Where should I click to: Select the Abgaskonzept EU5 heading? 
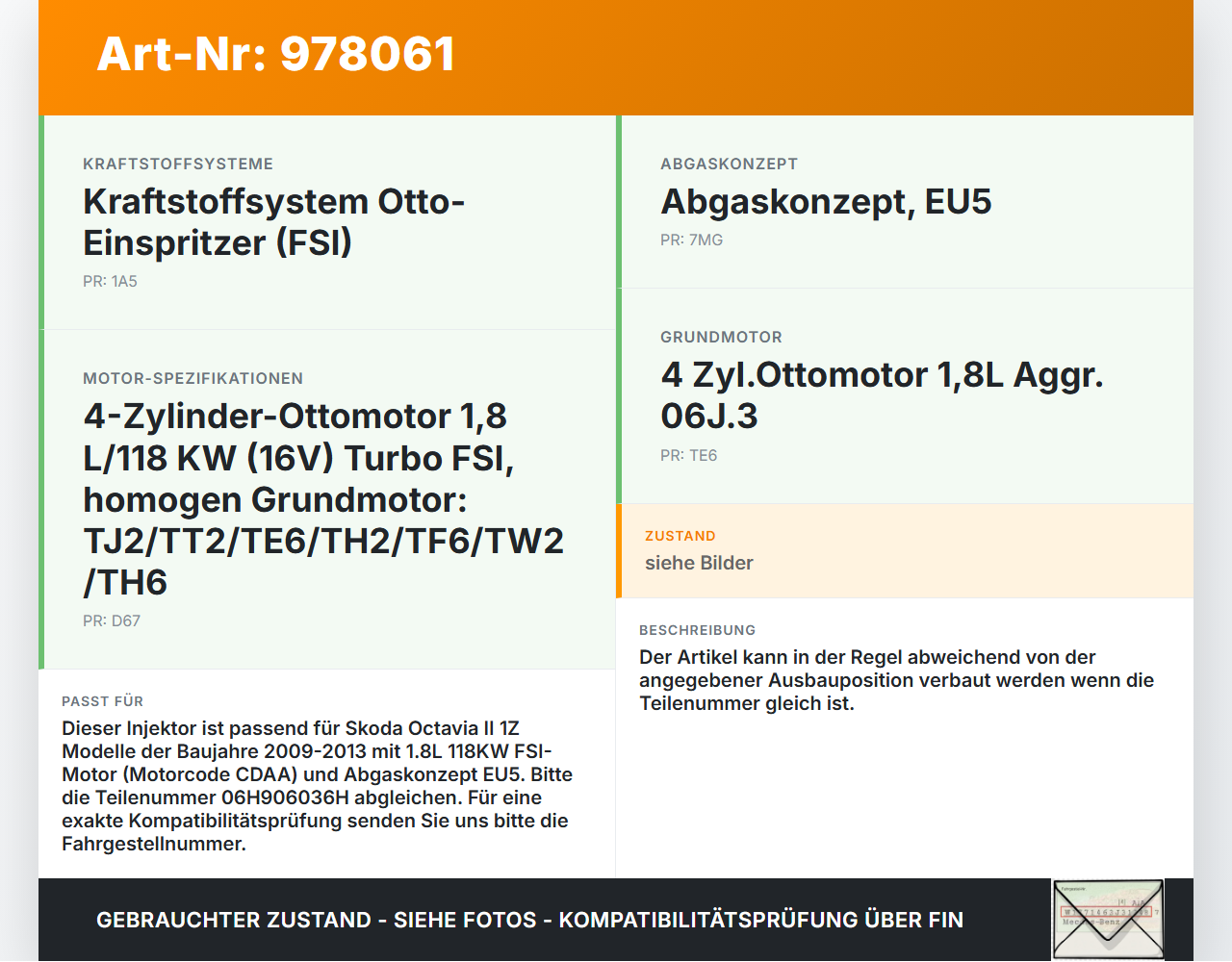click(x=826, y=202)
